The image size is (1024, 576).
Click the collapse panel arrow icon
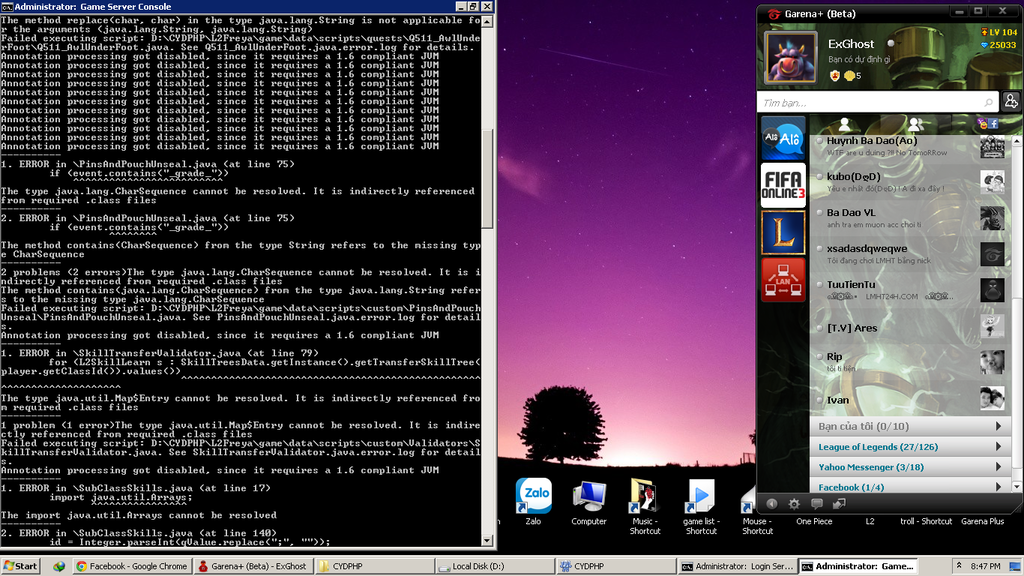(x=771, y=504)
